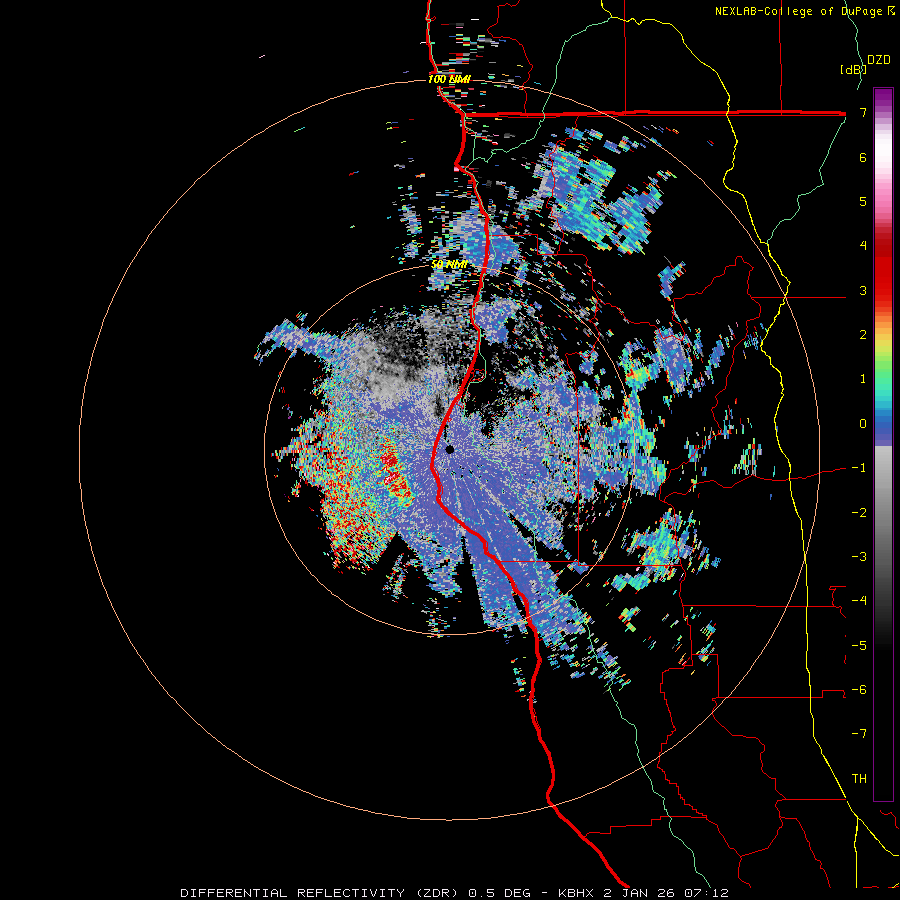Click the 7 value on the color scale
The height and width of the screenshot is (900, 900).
click(863, 112)
